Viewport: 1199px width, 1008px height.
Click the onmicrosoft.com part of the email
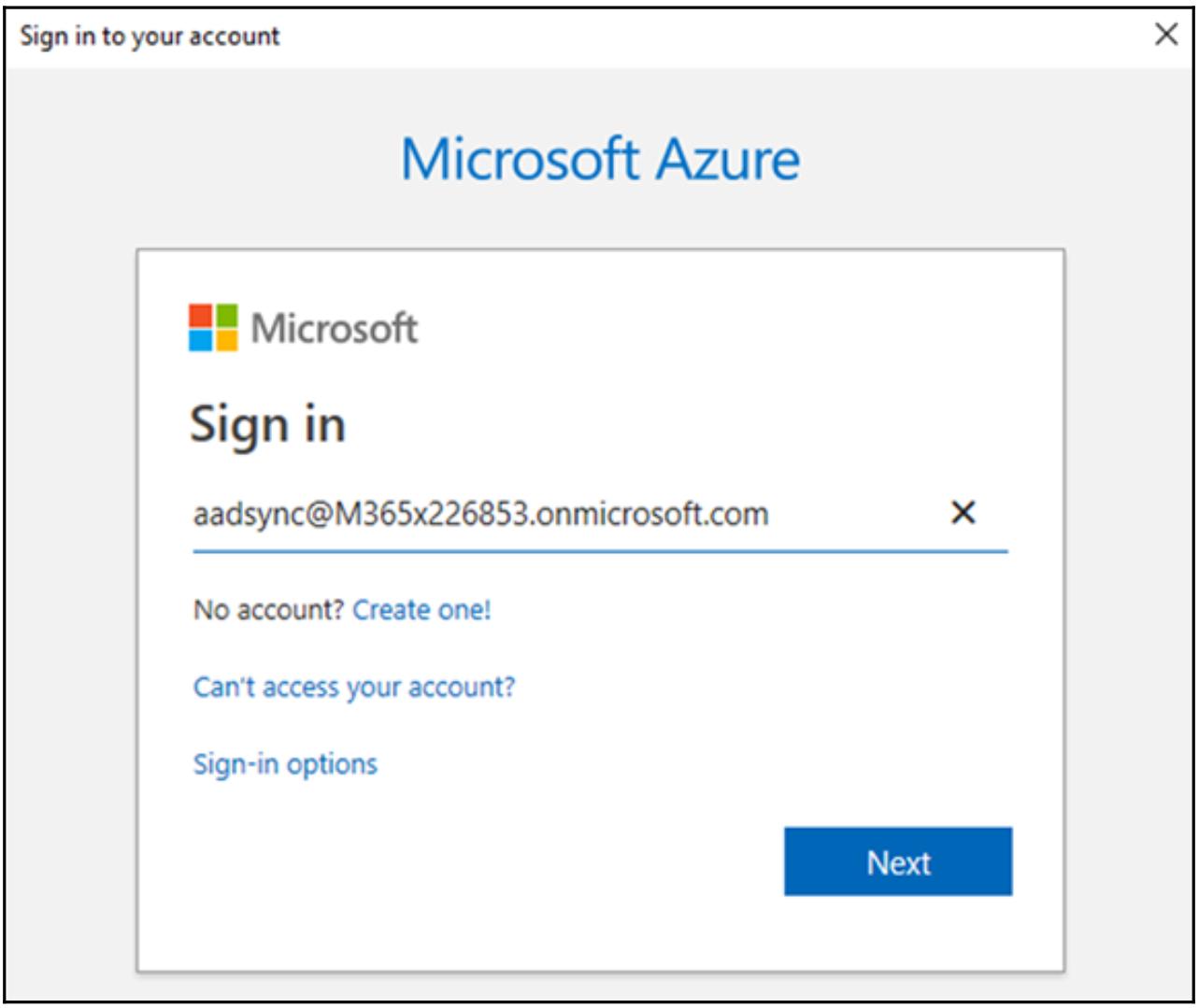click(x=654, y=514)
